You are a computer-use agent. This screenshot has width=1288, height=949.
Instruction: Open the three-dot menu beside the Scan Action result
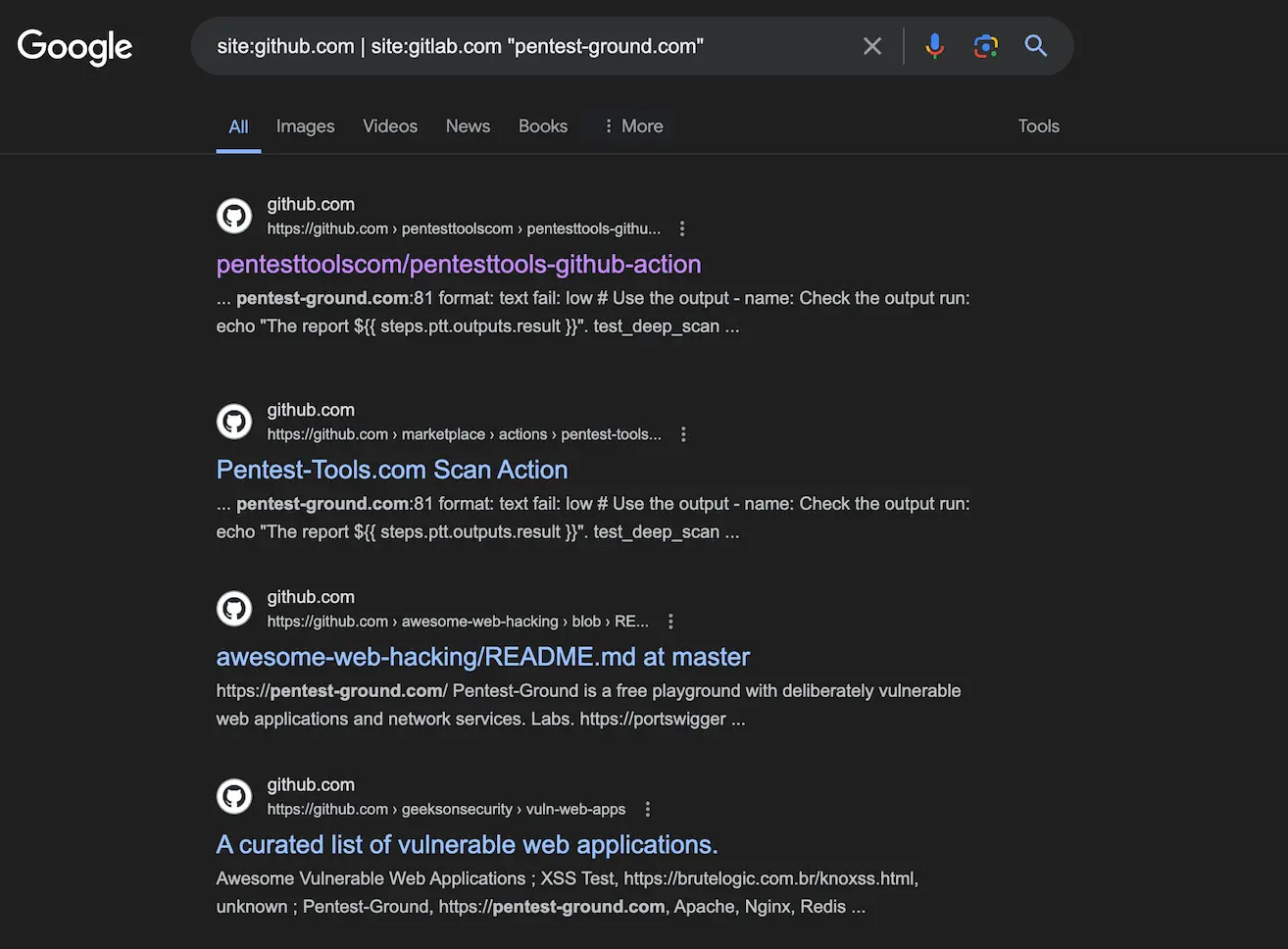coord(683,433)
